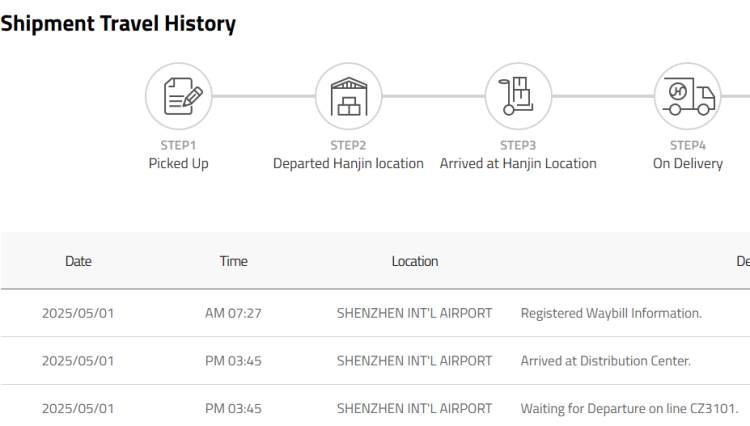The image size is (750, 426).
Task: Select the STEP1 label
Action: point(178,145)
